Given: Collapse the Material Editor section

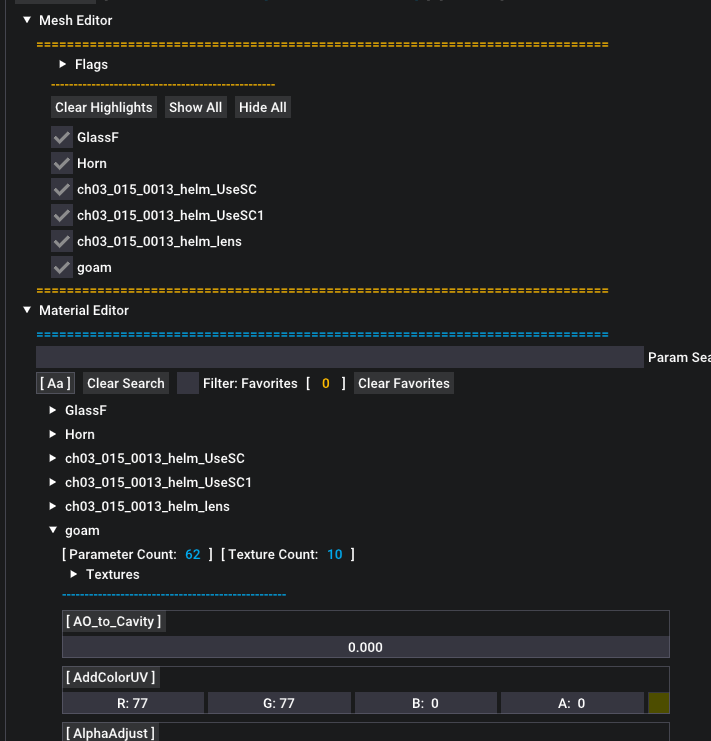Looking at the screenshot, I should click(x=27, y=310).
